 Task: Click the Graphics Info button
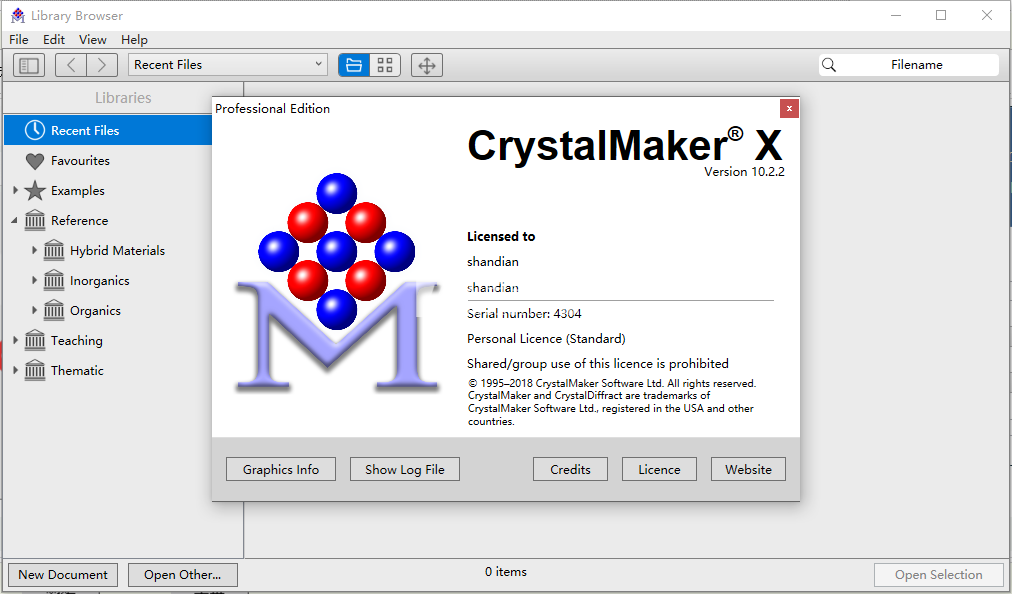tap(281, 469)
